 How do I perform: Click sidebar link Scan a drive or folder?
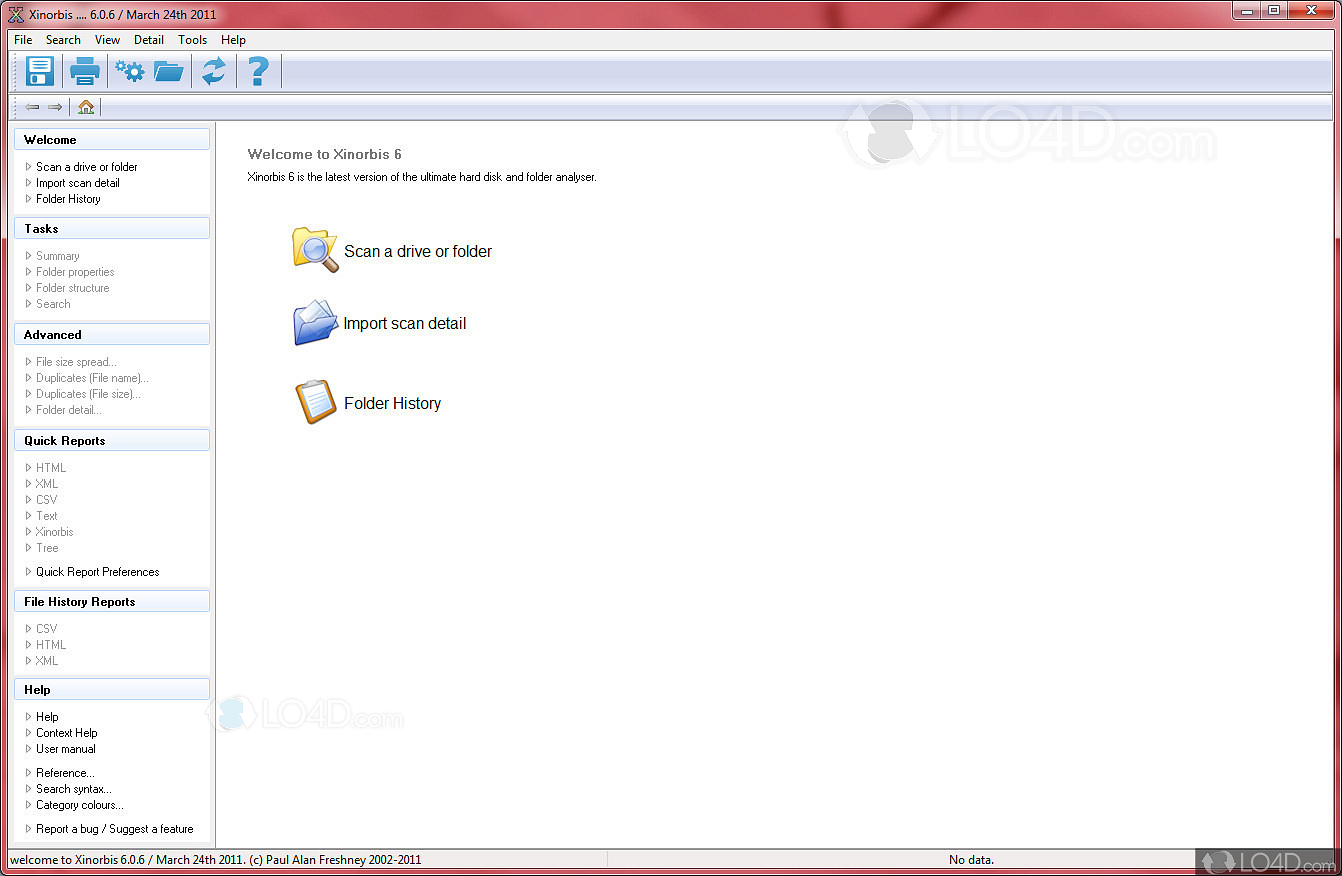click(87, 167)
